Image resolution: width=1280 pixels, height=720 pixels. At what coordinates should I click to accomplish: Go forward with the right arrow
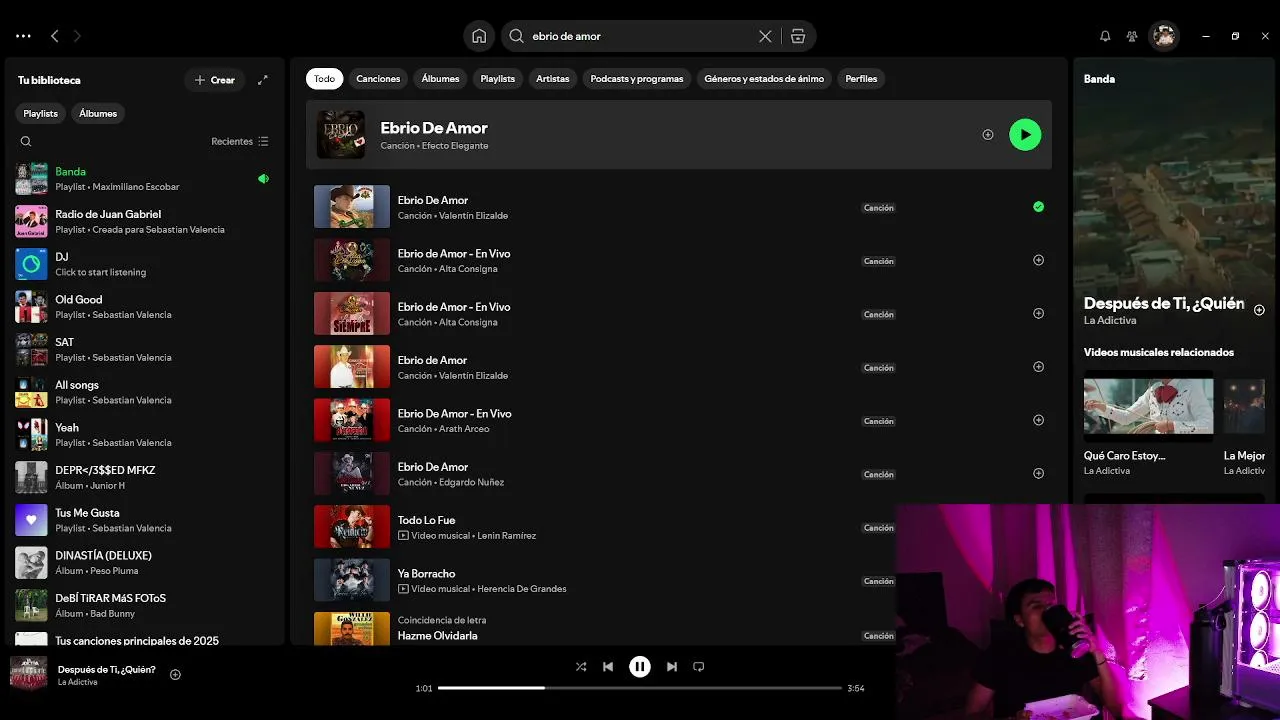[x=77, y=36]
